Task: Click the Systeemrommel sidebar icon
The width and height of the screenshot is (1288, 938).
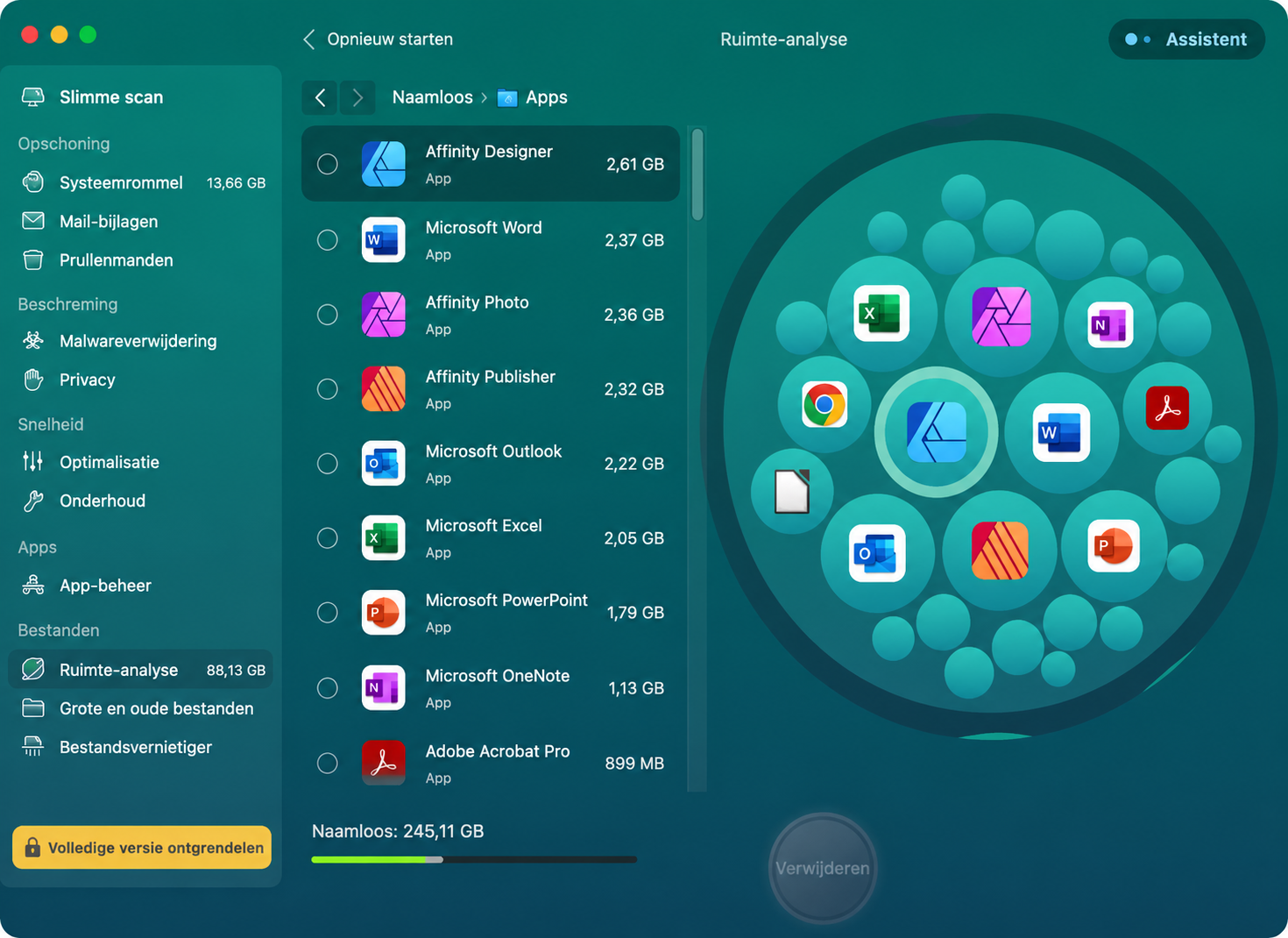Action: pyautogui.click(x=33, y=182)
